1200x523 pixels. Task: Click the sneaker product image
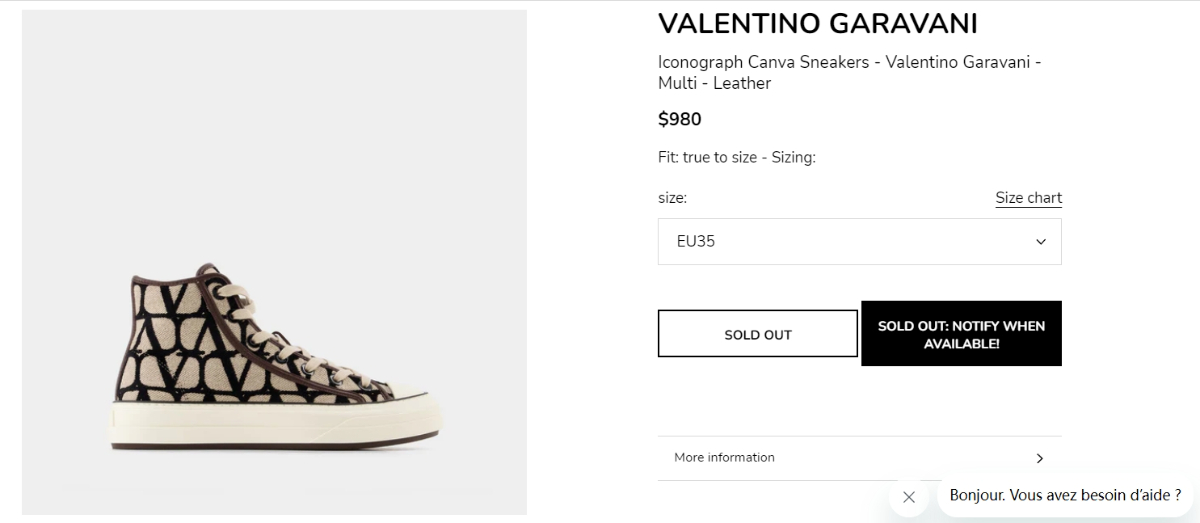point(274,360)
